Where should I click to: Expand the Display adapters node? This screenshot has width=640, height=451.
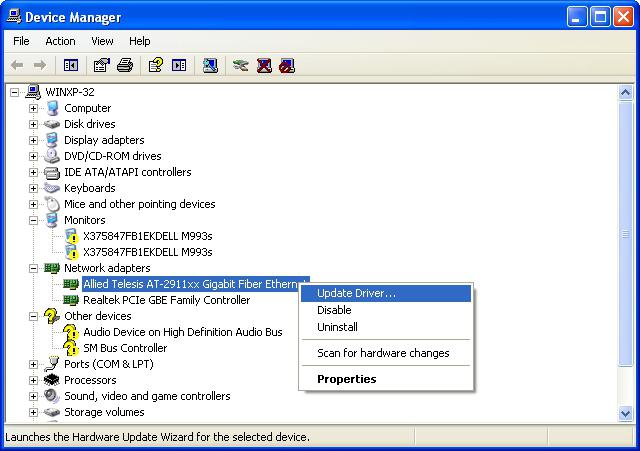[33, 140]
